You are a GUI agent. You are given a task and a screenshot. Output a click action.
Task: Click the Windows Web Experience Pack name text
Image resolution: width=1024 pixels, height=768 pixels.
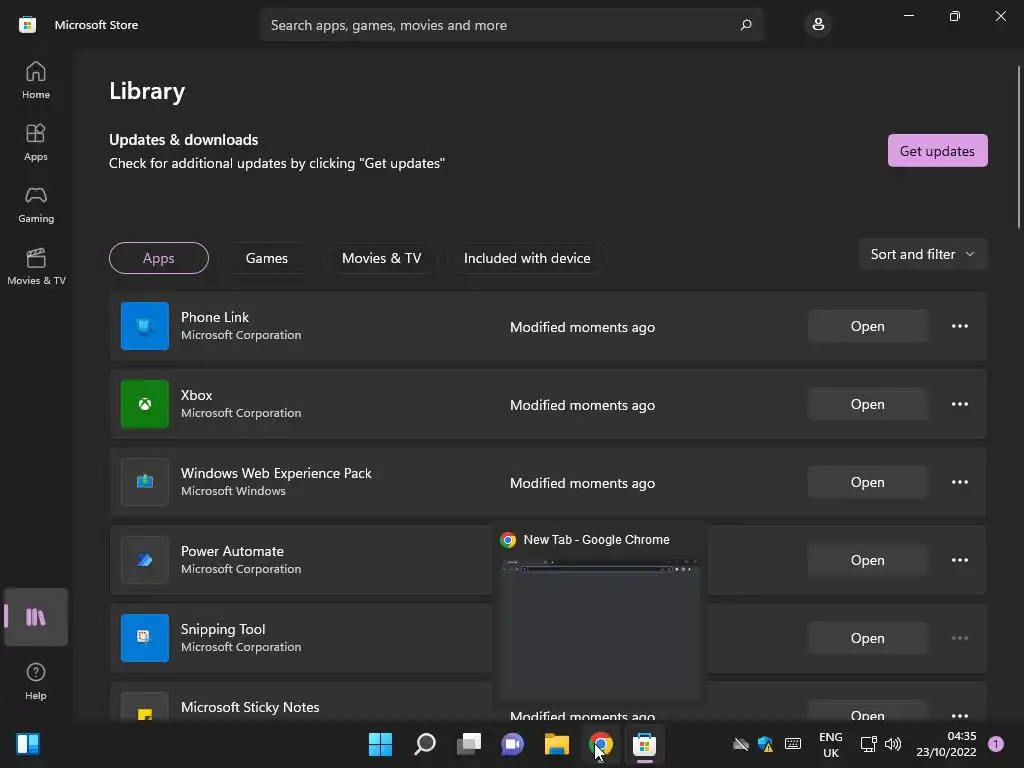pos(276,473)
